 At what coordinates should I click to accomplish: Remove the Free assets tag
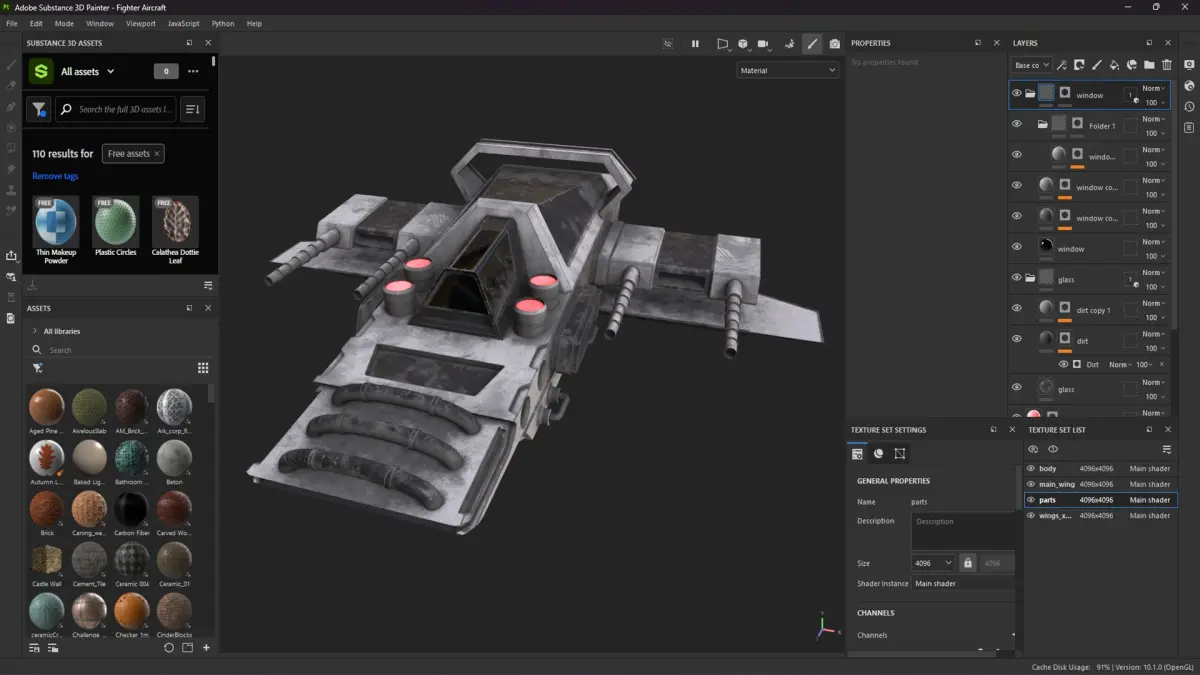click(157, 153)
